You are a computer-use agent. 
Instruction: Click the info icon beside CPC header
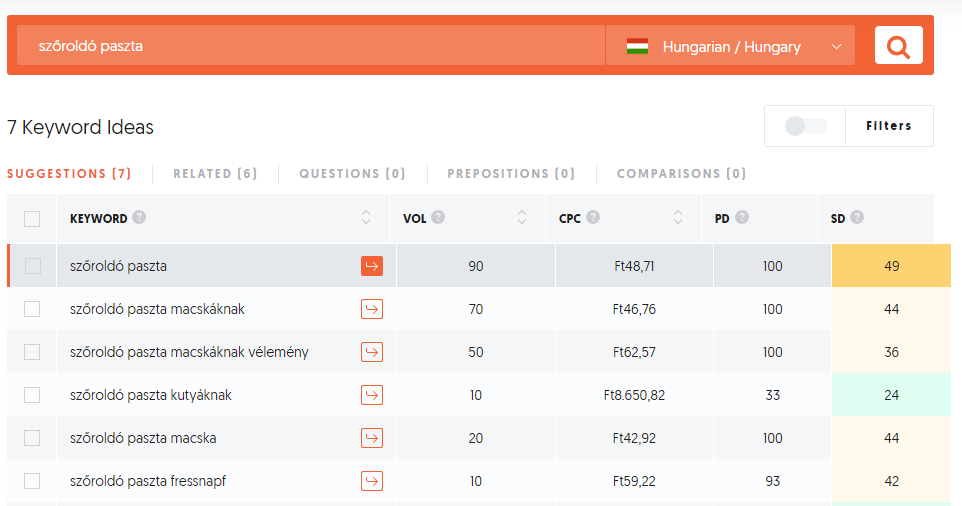(594, 217)
